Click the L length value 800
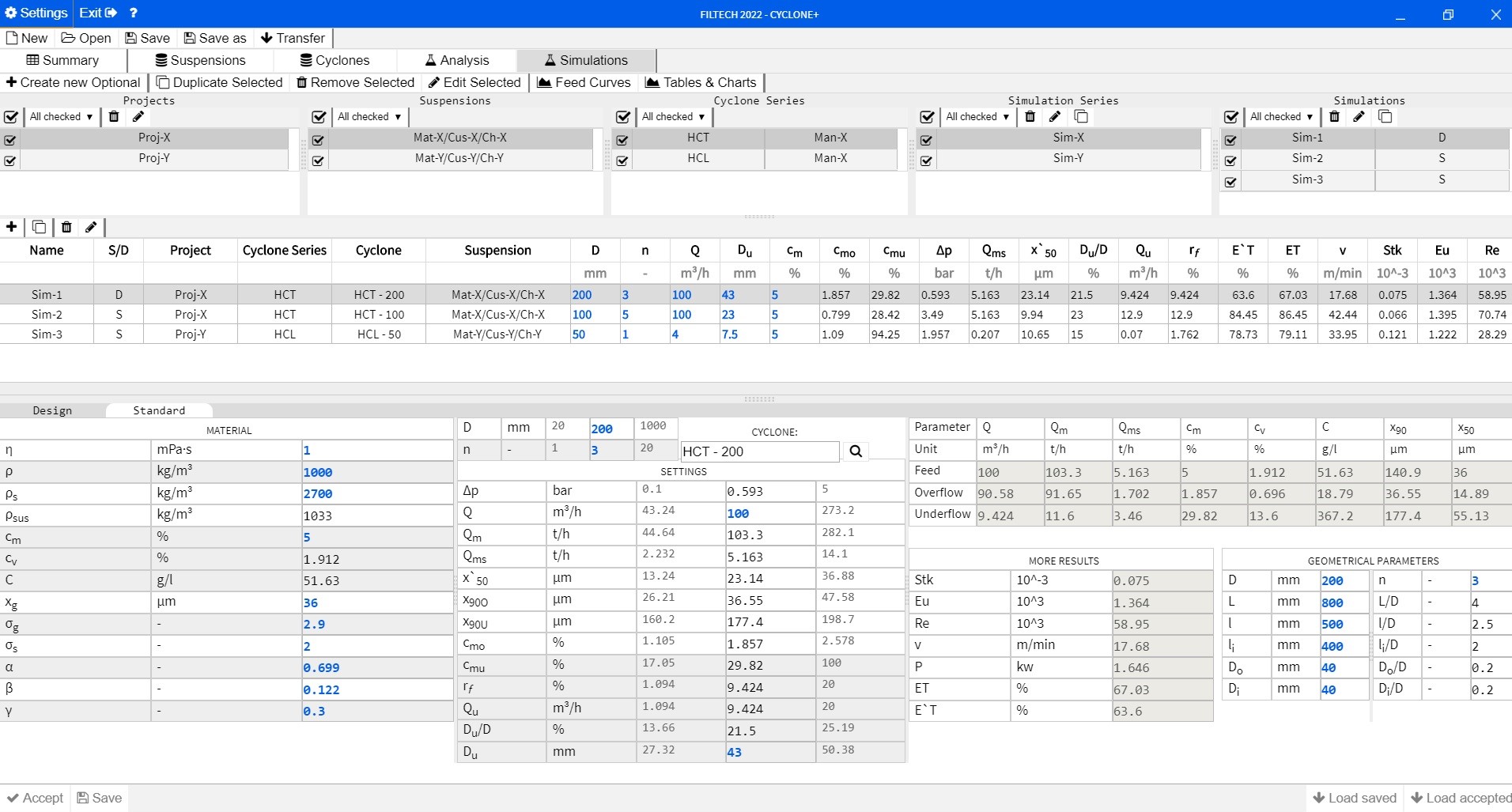 [1343, 602]
